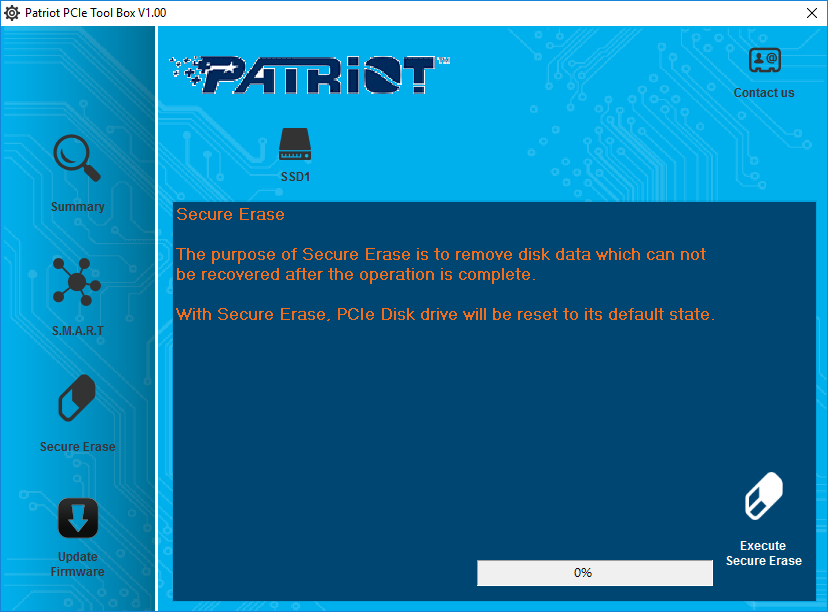
Task: Click the text about removing disk data
Action: pyautogui.click(x=441, y=264)
